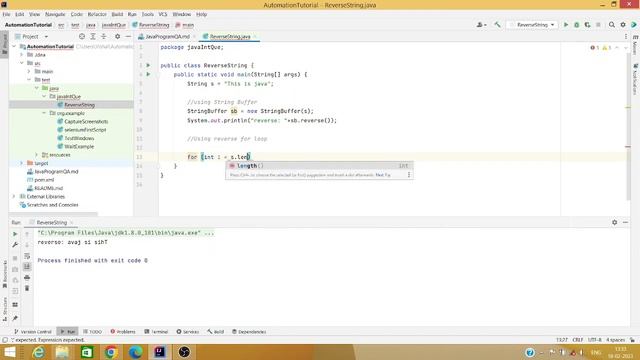Open user account dropdown icon
This screenshot has width=640, height=360.
point(481,25)
